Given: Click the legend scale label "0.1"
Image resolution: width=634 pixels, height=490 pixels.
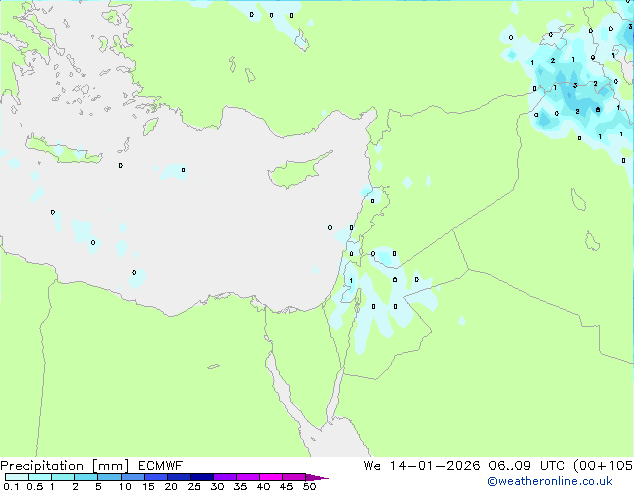Looking at the screenshot, I should [11, 486].
